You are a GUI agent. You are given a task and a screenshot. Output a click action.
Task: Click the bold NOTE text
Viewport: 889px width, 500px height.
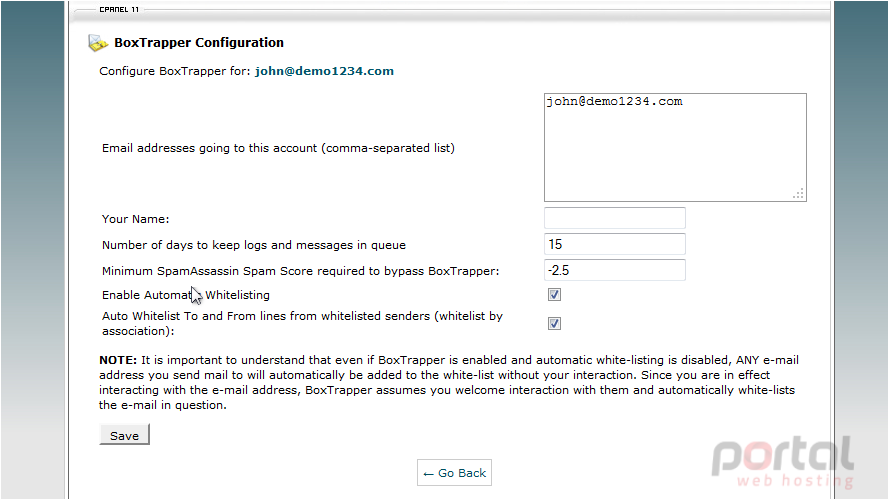(118, 360)
